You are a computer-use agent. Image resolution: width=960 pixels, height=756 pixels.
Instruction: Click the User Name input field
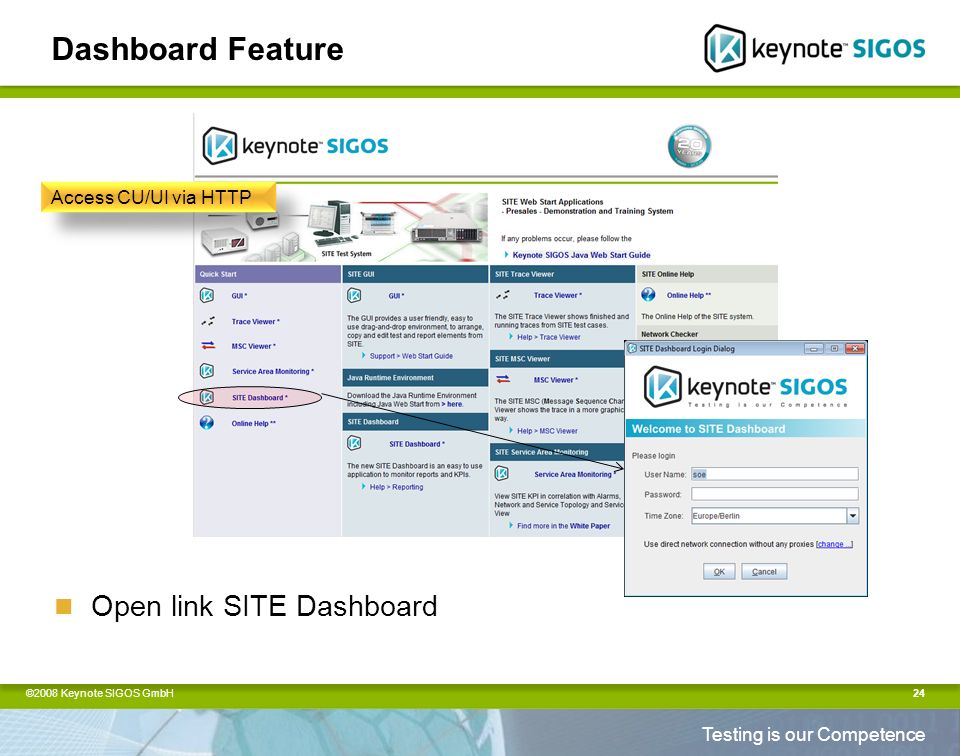pos(774,474)
